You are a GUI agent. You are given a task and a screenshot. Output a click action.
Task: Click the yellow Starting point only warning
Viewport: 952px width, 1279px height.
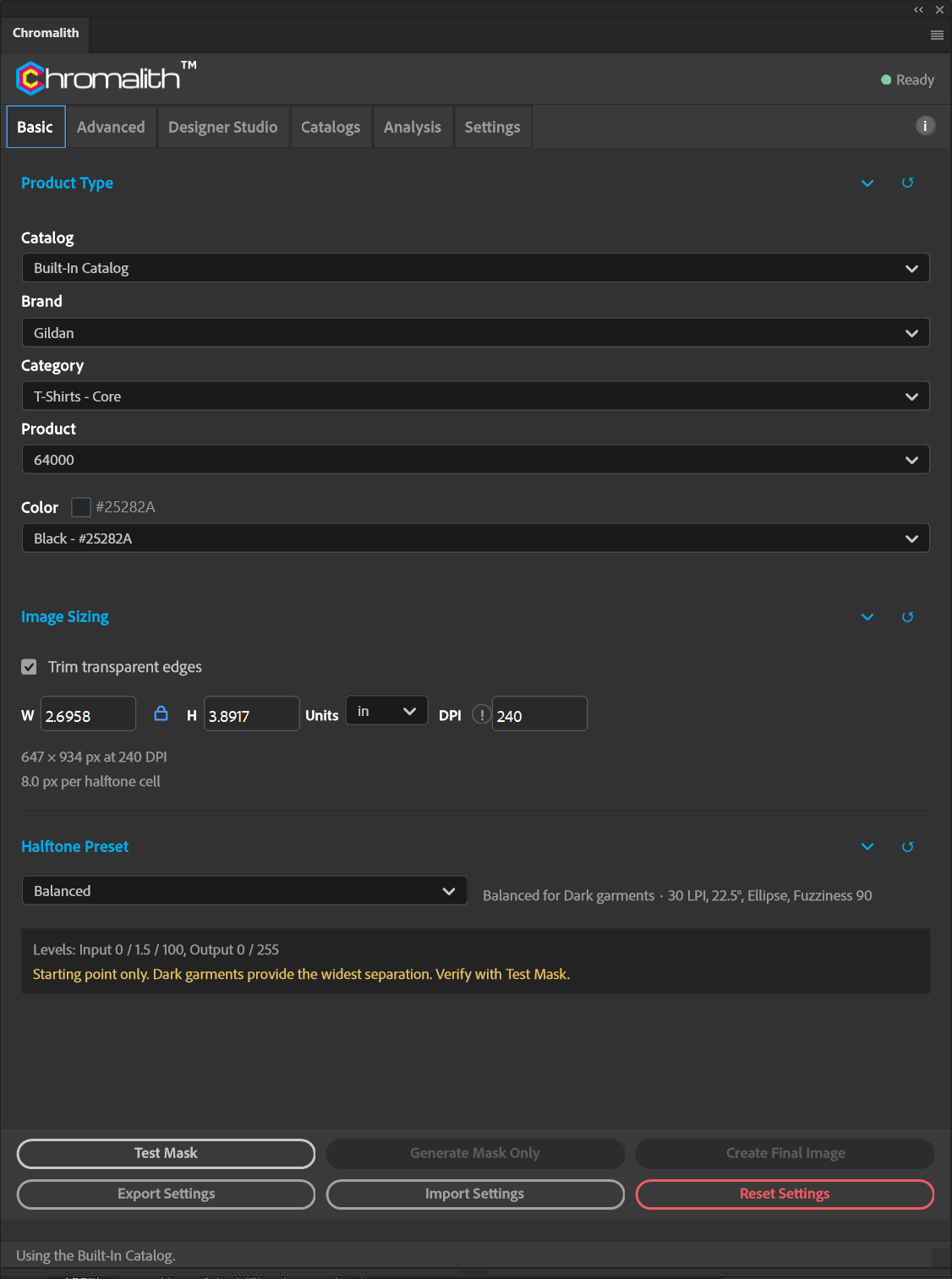(302, 975)
